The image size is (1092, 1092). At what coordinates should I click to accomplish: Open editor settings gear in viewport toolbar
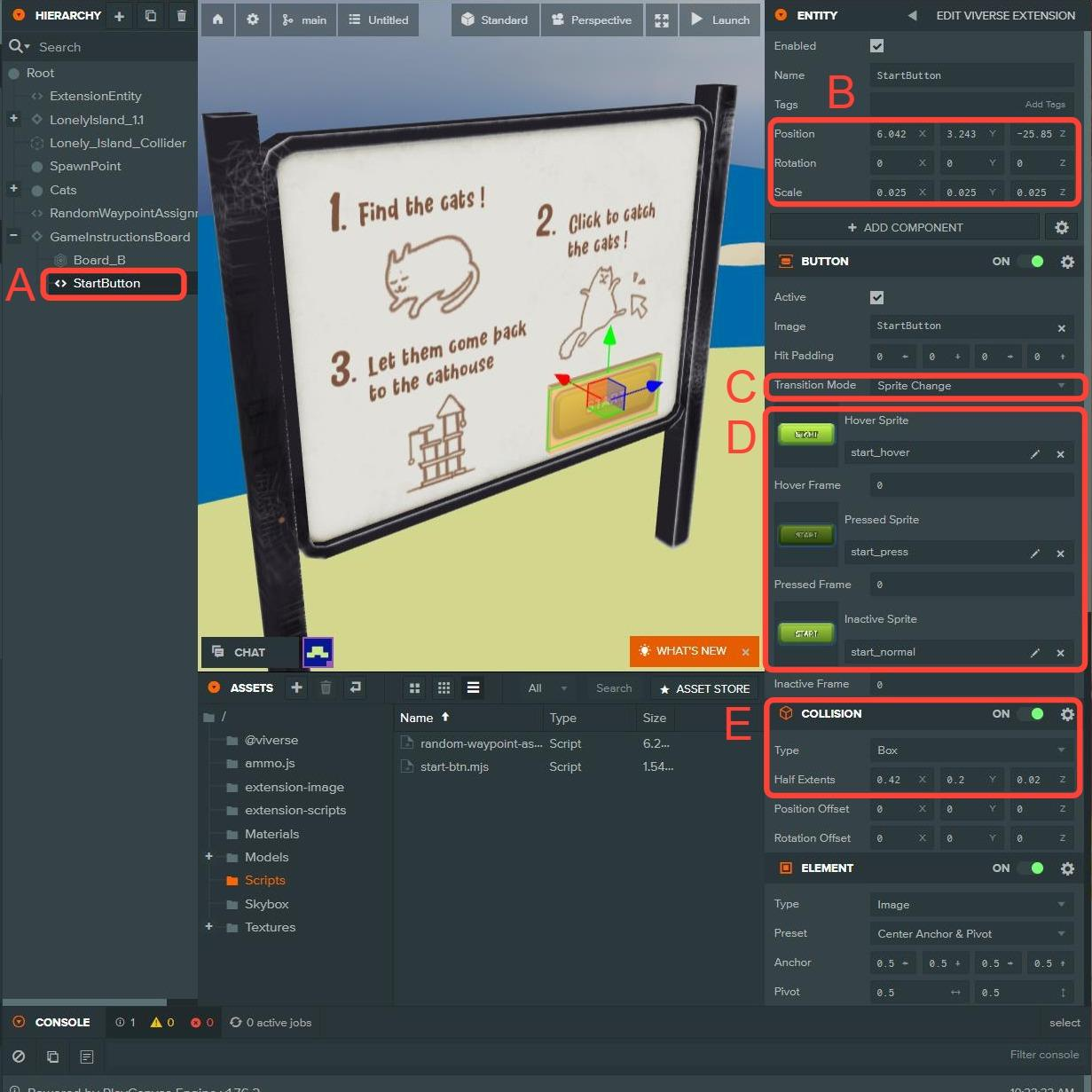click(x=253, y=20)
